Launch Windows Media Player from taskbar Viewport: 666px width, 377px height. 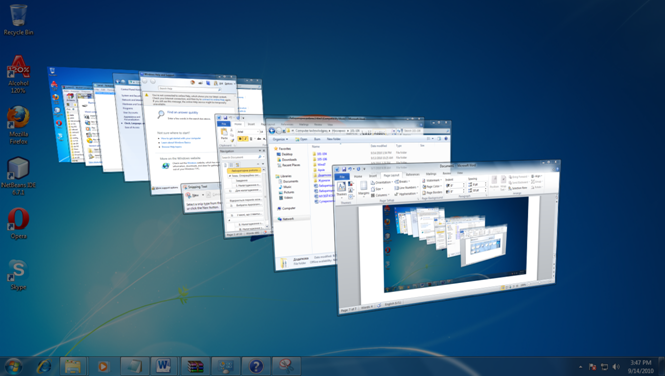tap(103, 366)
